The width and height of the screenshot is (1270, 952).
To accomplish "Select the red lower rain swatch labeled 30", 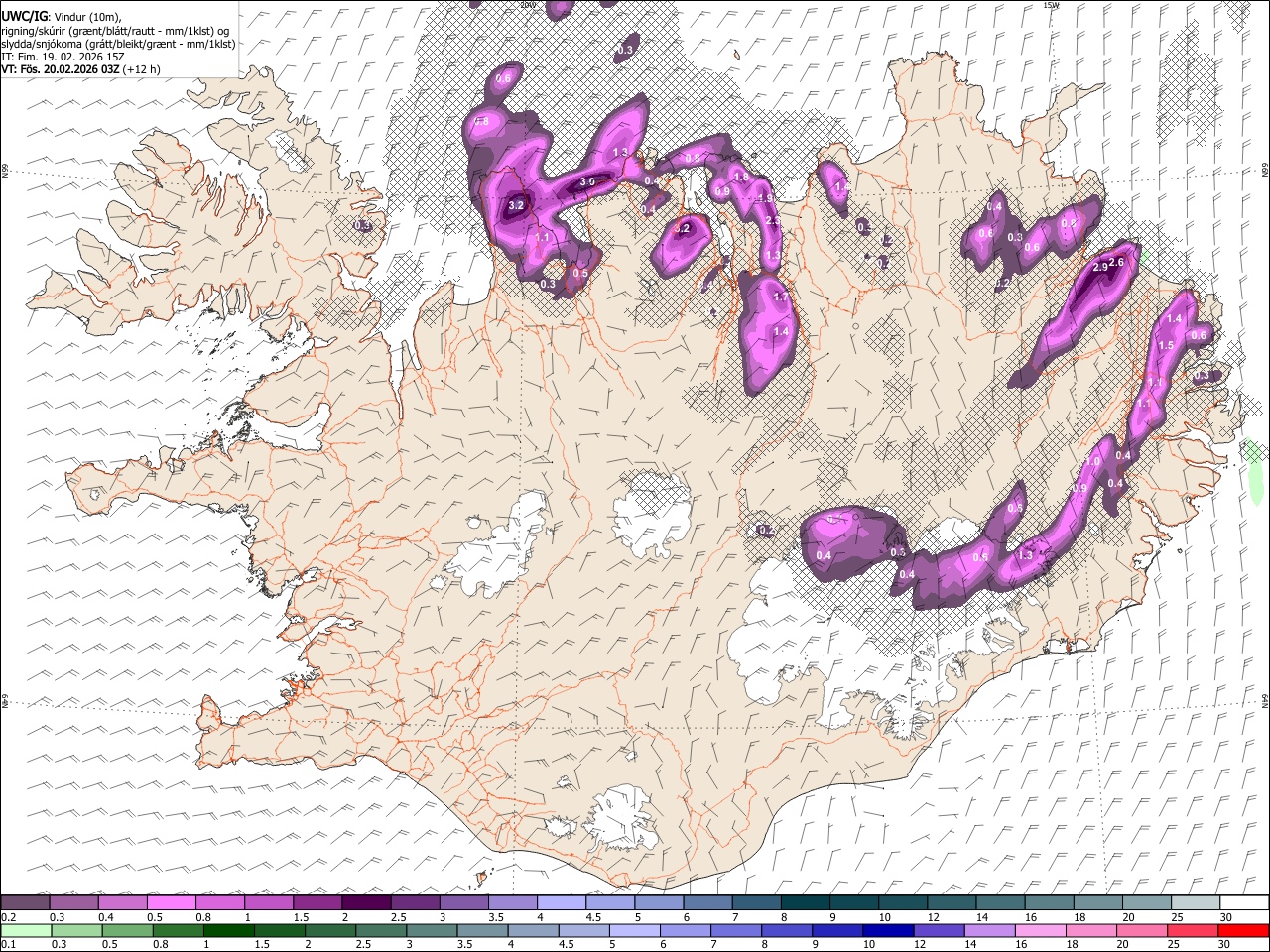I will click(1244, 931).
